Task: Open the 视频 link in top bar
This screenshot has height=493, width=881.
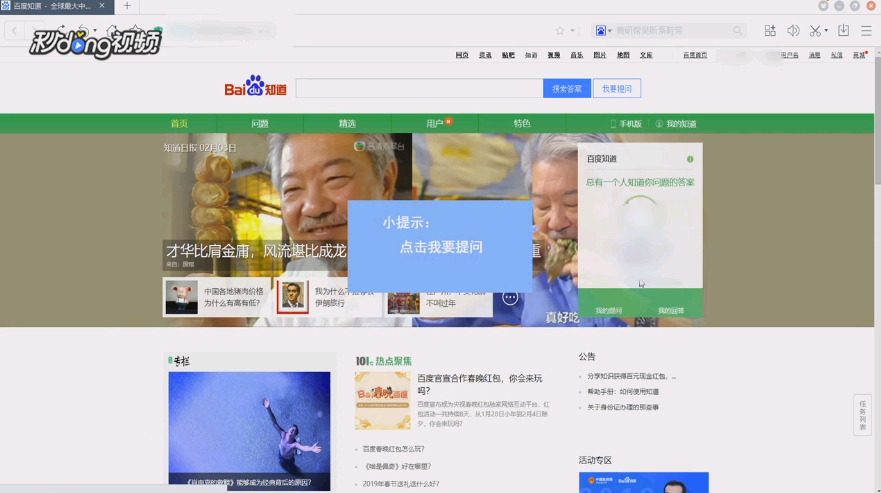Action: point(554,55)
